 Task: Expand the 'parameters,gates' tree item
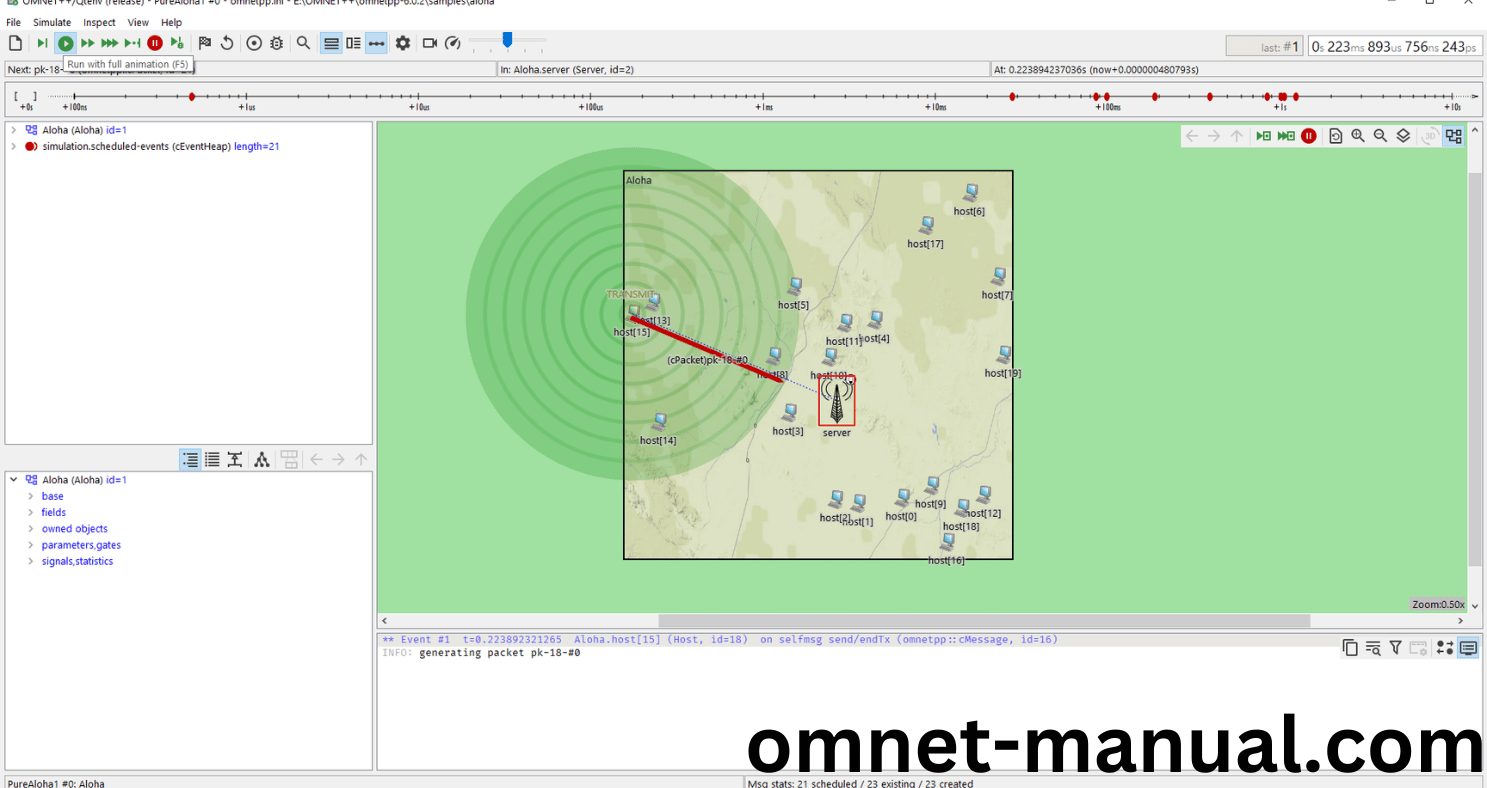[x=31, y=545]
